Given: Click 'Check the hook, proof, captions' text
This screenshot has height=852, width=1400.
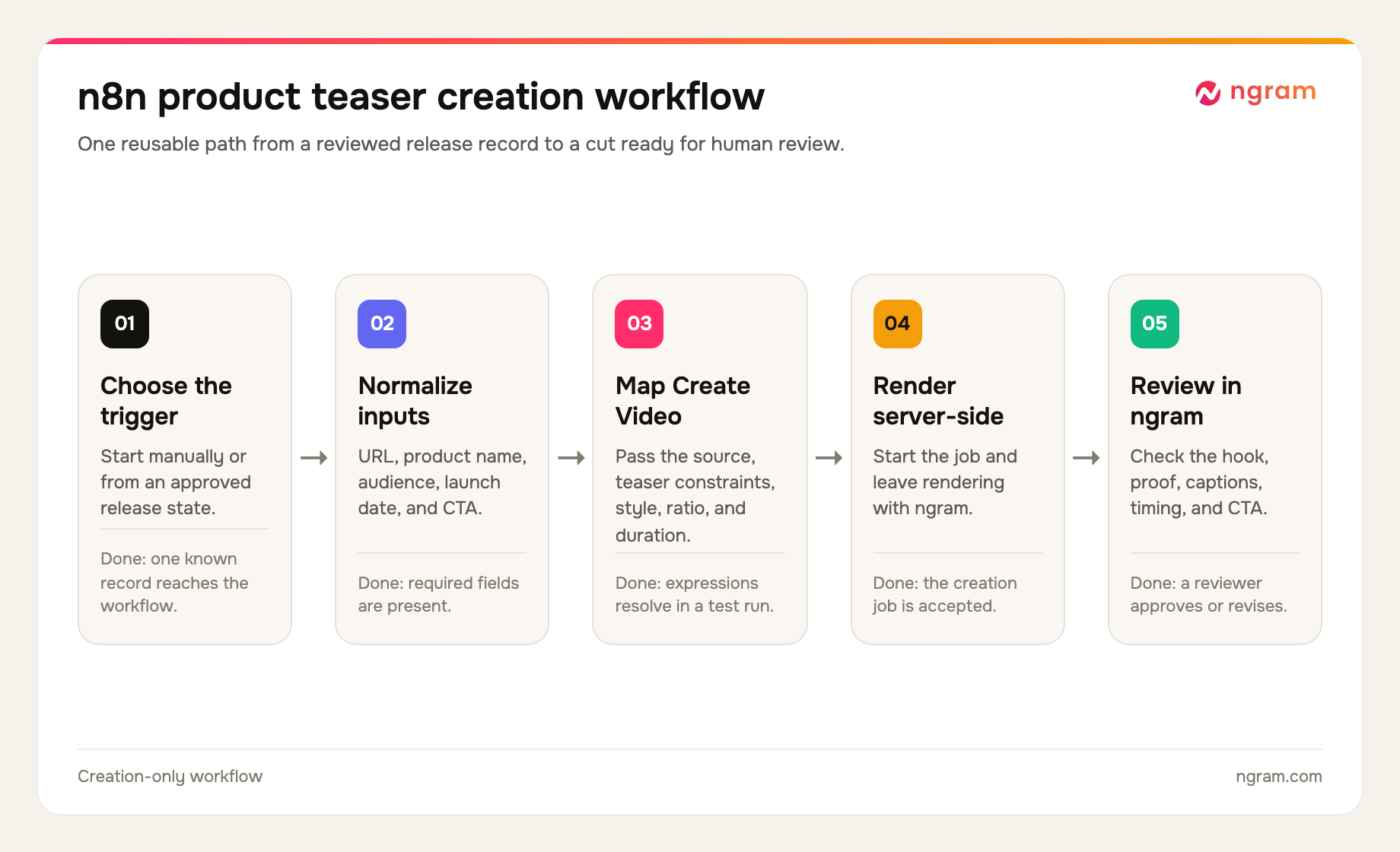Looking at the screenshot, I should click(1199, 482).
